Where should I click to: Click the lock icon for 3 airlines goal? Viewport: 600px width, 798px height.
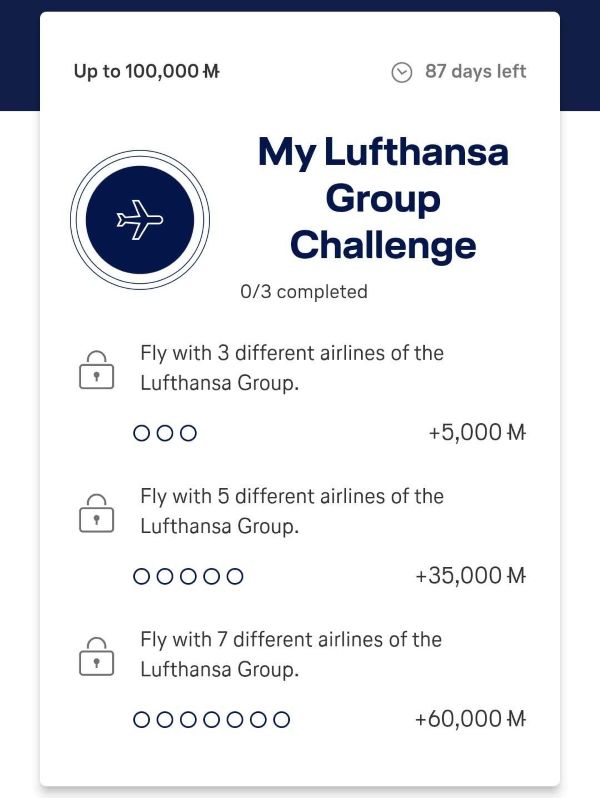[96, 370]
